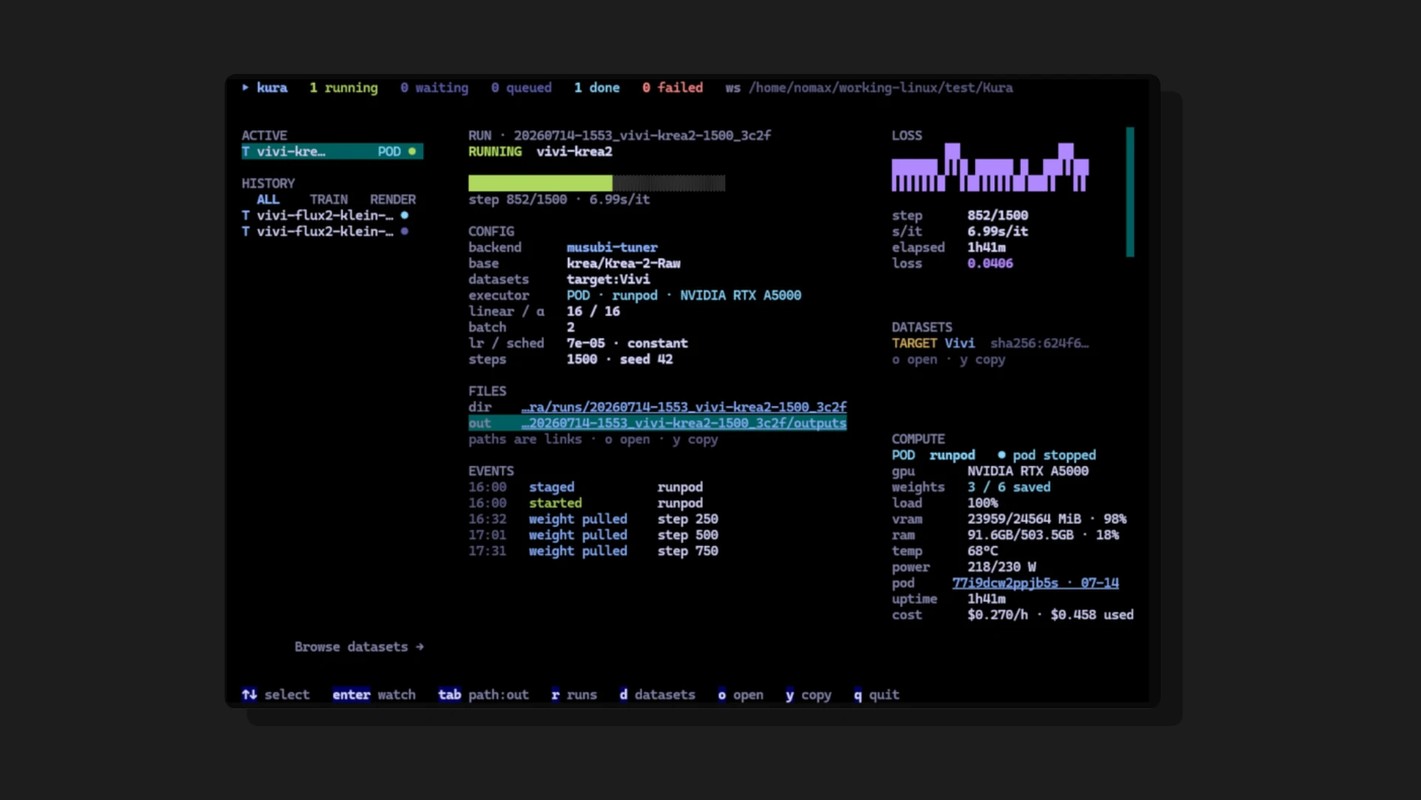Click the TARGET Vivi dataset entry
The height and width of the screenshot is (800, 1421).
(933, 343)
